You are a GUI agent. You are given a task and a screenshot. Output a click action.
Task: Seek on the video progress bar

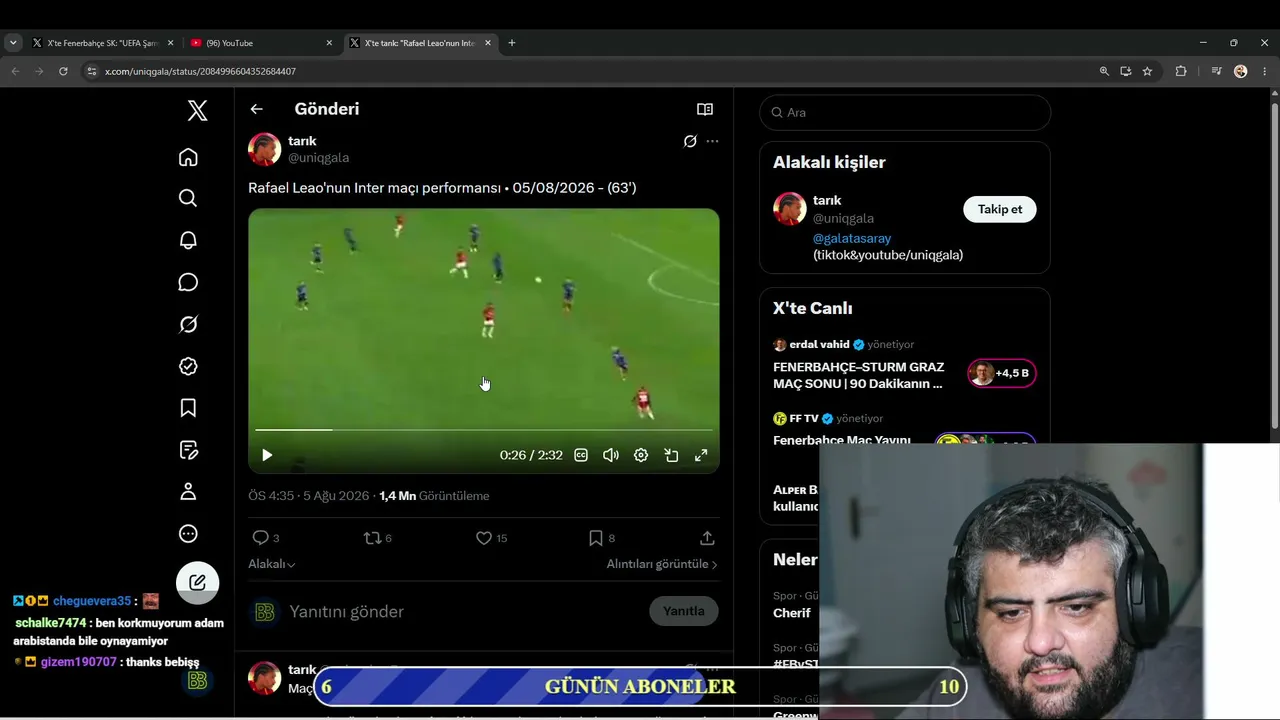point(484,430)
